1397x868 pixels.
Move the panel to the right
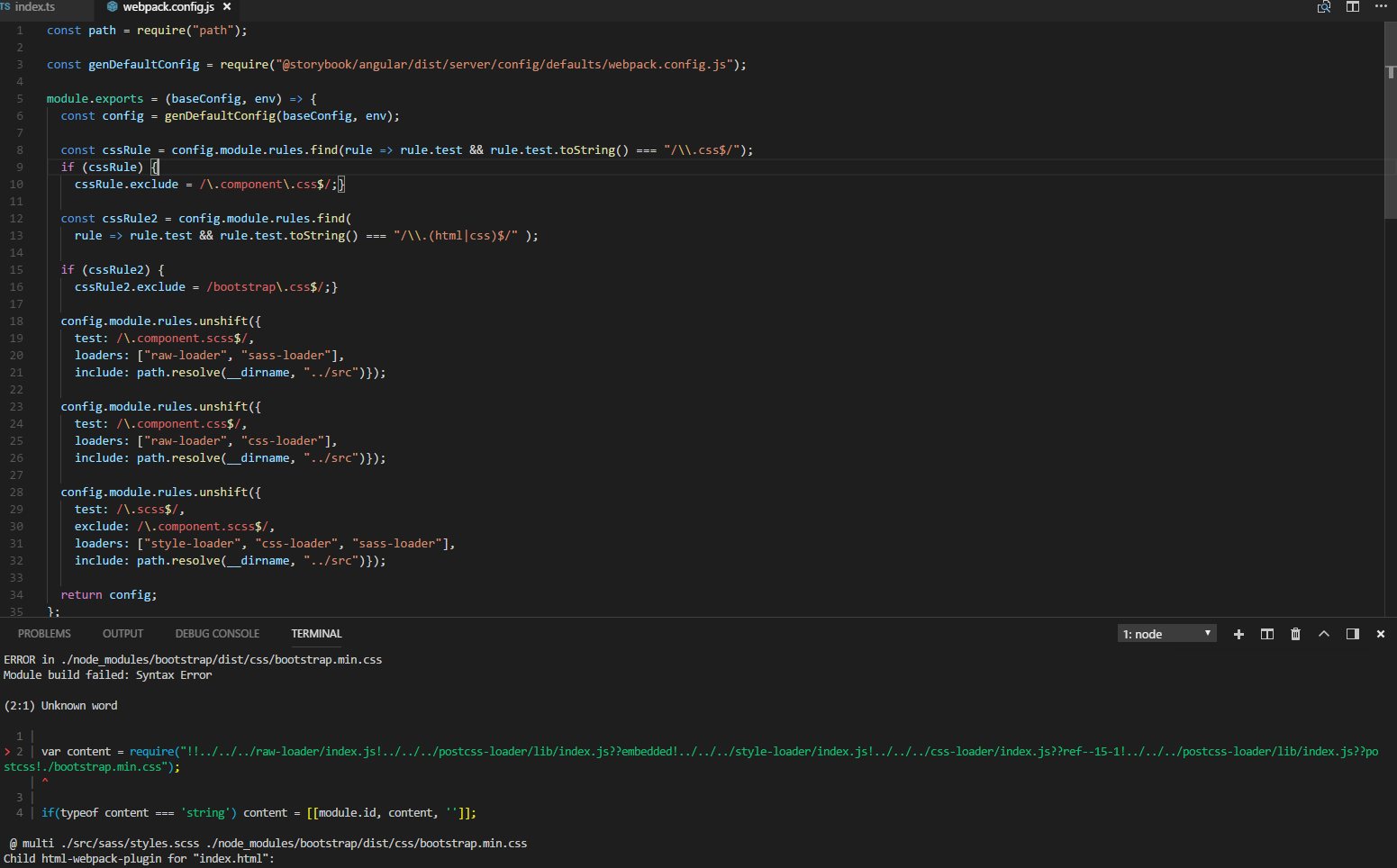tap(1353, 634)
